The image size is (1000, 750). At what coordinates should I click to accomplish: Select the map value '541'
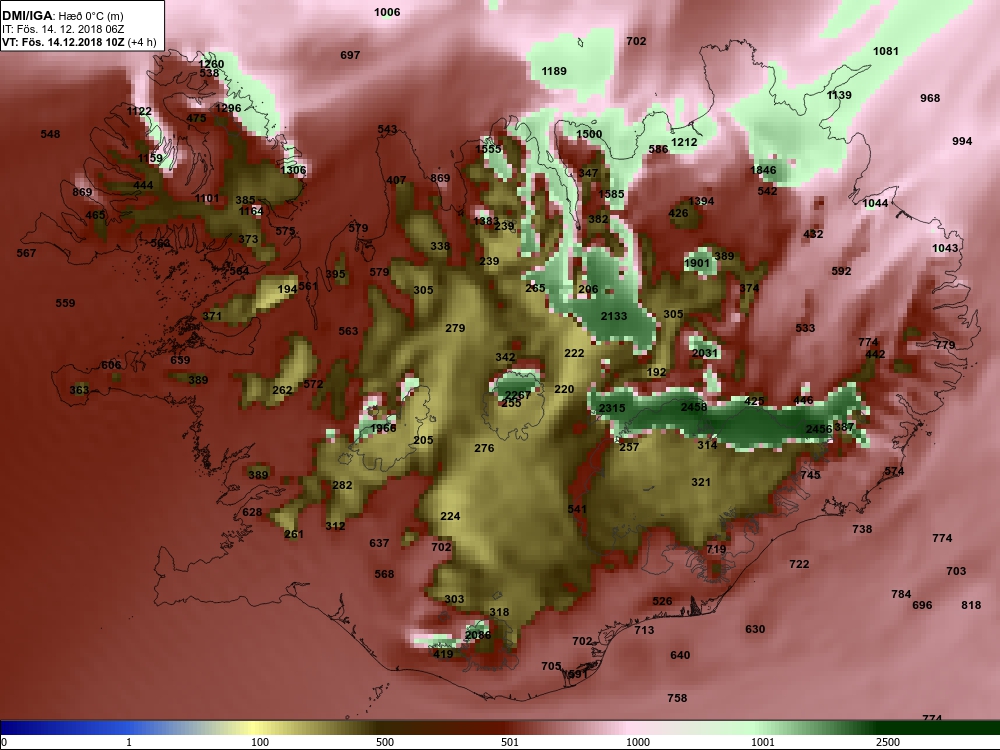point(577,509)
